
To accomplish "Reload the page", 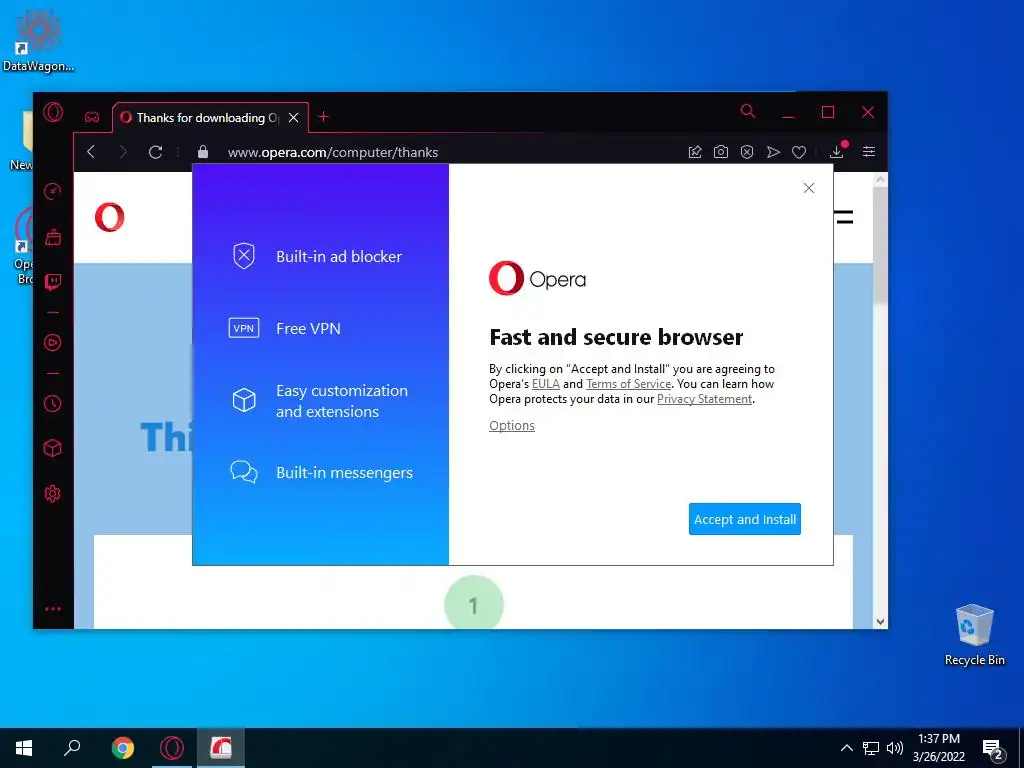I will click(x=155, y=152).
